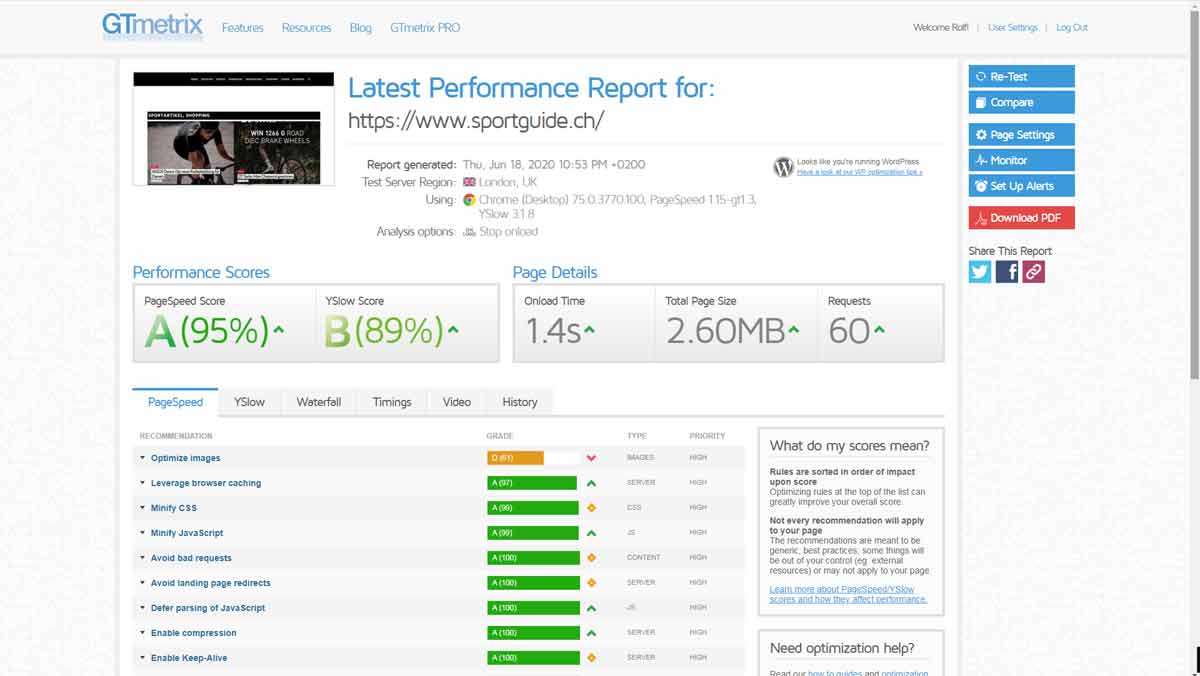Switch to the PageSpeed tab

(x=175, y=402)
